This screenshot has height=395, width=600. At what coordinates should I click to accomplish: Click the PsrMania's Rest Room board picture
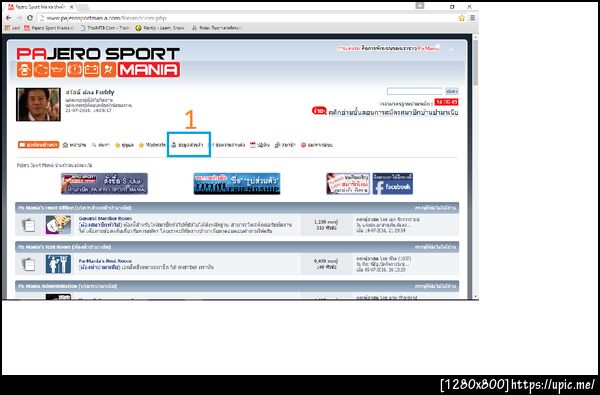click(x=58, y=264)
